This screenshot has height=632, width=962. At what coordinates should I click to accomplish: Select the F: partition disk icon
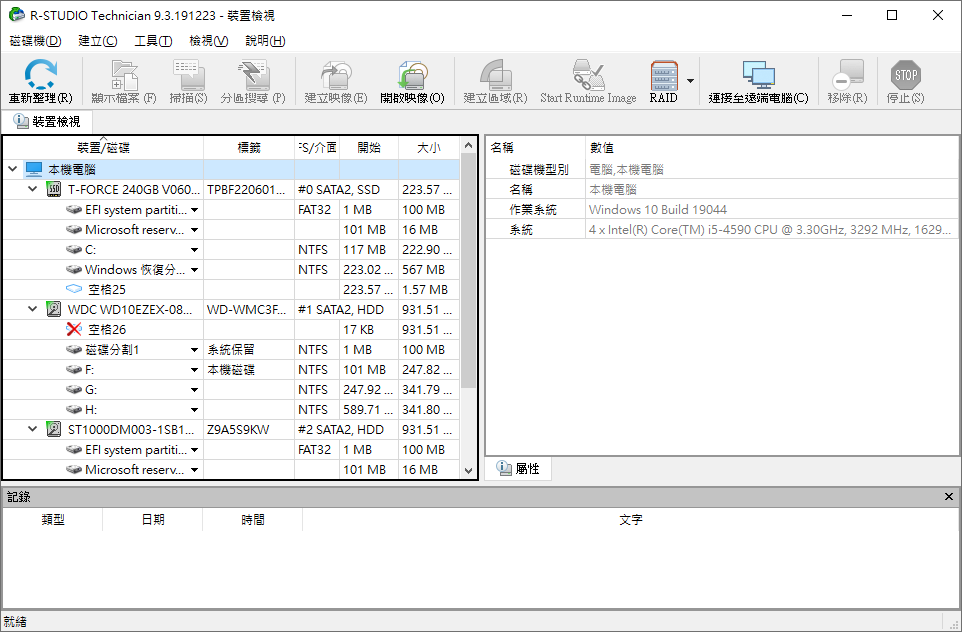point(74,370)
